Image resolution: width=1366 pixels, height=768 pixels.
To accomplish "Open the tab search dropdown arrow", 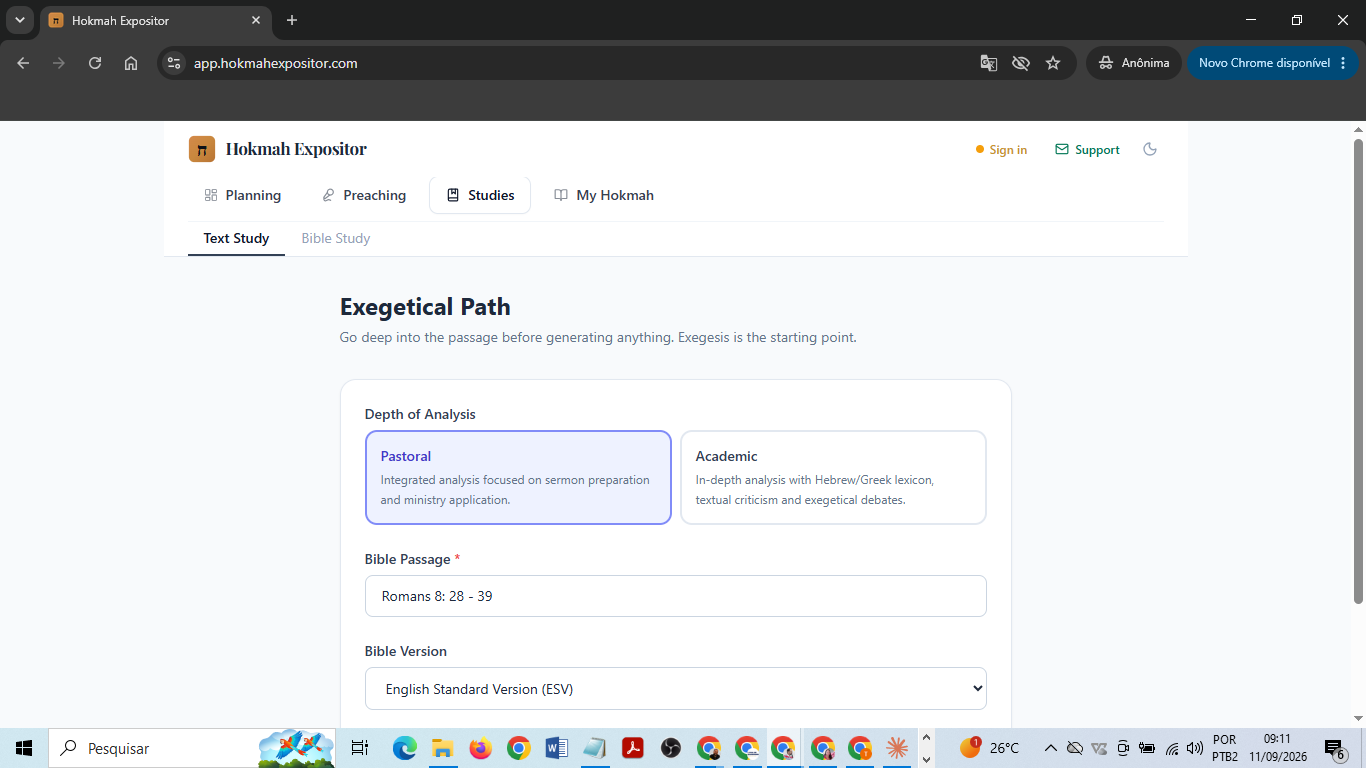I will coord(20,20).
